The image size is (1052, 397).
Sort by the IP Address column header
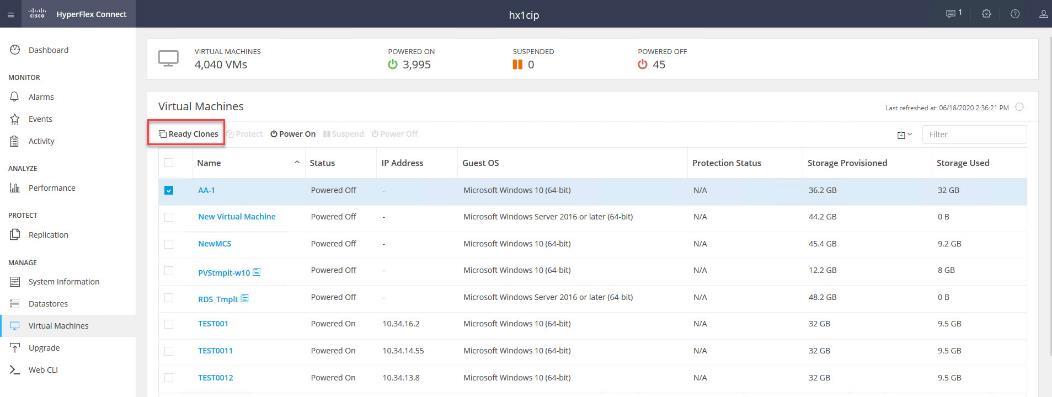coord(403,163)
